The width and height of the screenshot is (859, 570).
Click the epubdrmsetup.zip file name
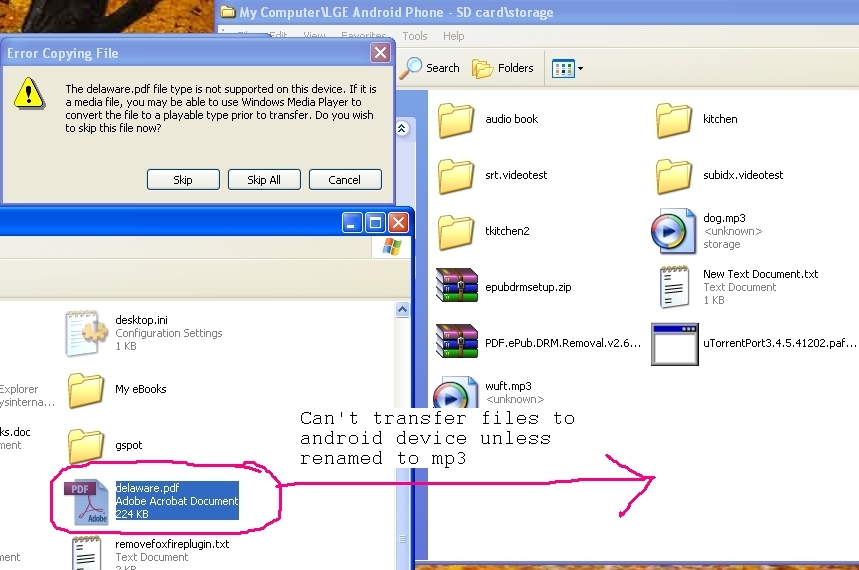pyautogui.click(x=528, y=287)
